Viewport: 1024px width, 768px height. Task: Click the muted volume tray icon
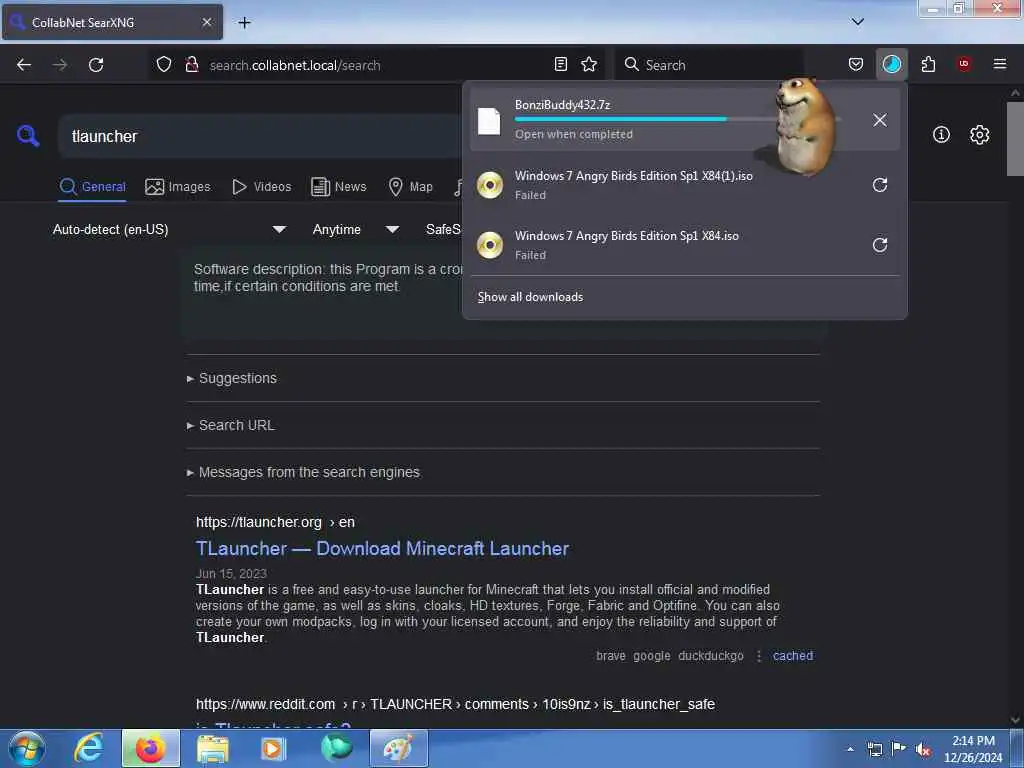[x=922, y=749]
